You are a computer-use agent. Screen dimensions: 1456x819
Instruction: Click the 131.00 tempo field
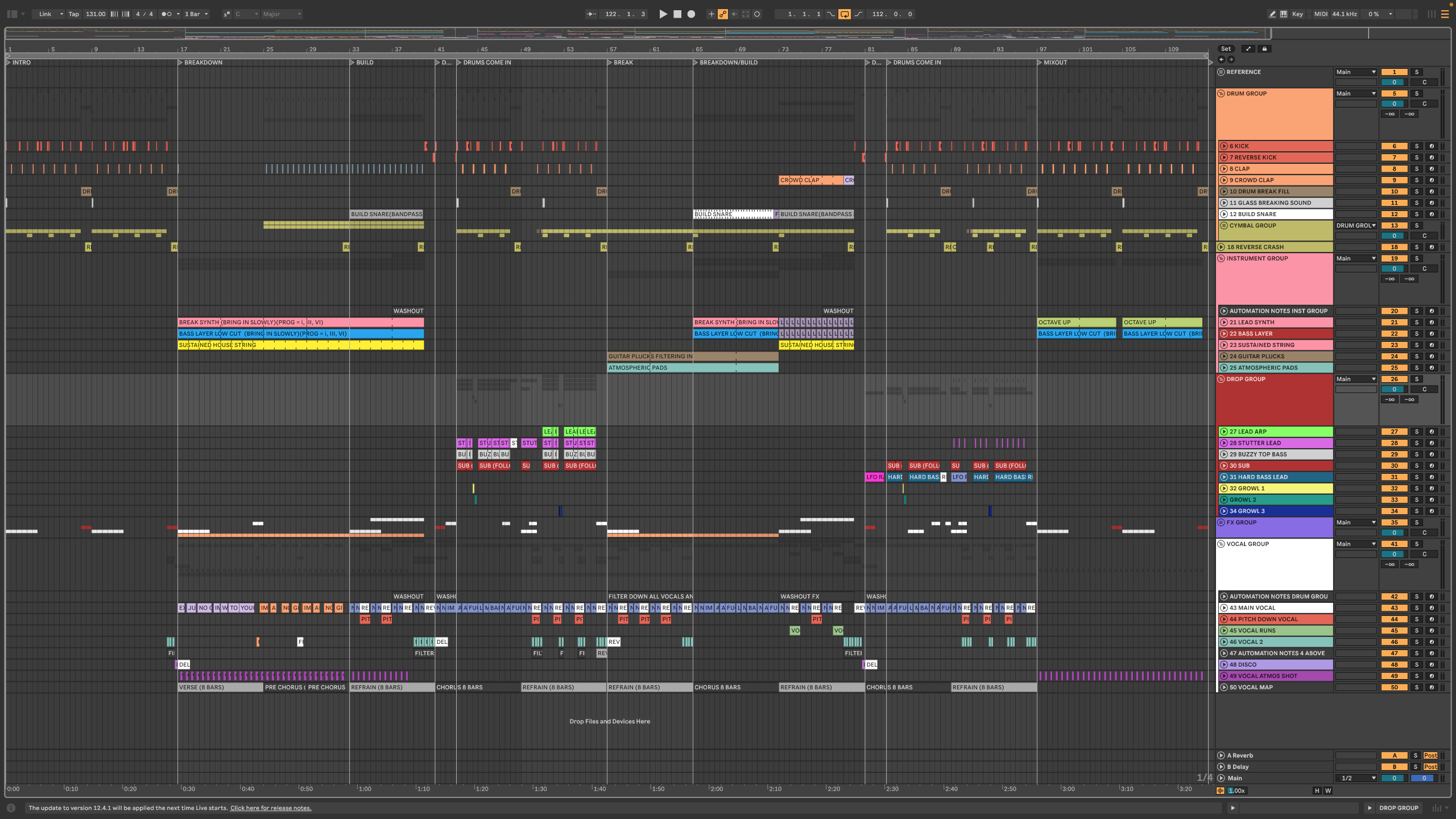[96, 14]
